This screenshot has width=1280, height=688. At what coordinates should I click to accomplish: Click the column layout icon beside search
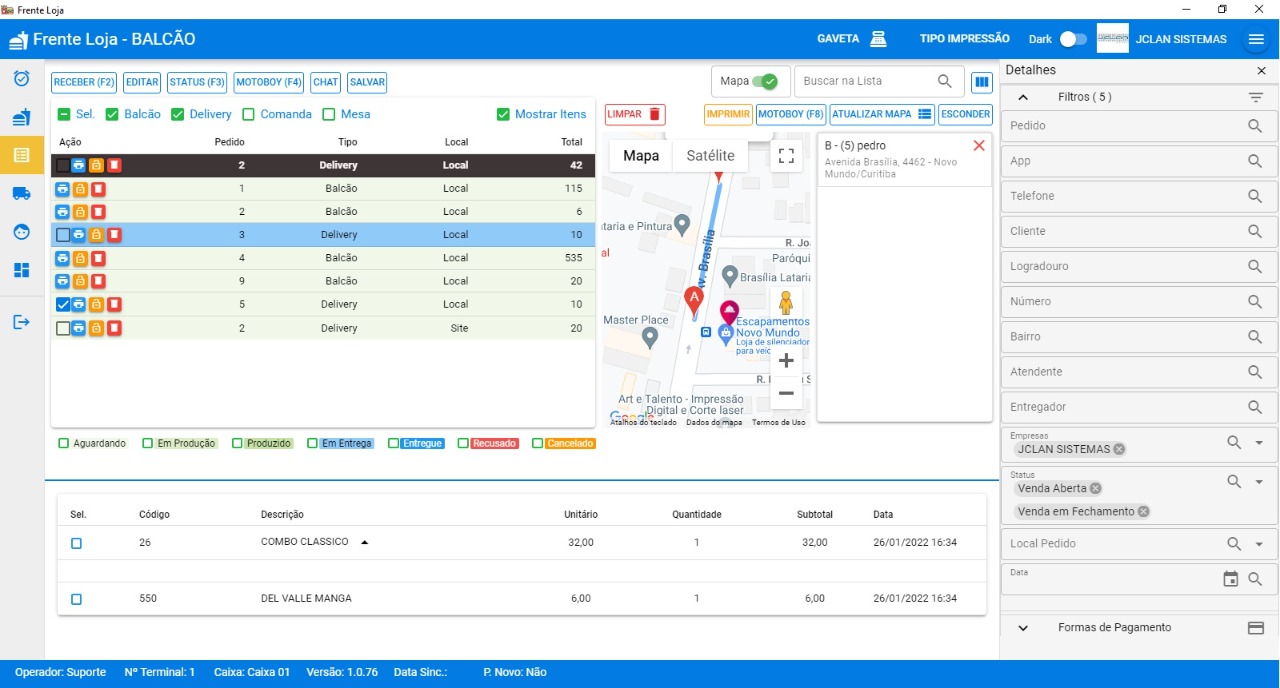(x=981, y=82)
